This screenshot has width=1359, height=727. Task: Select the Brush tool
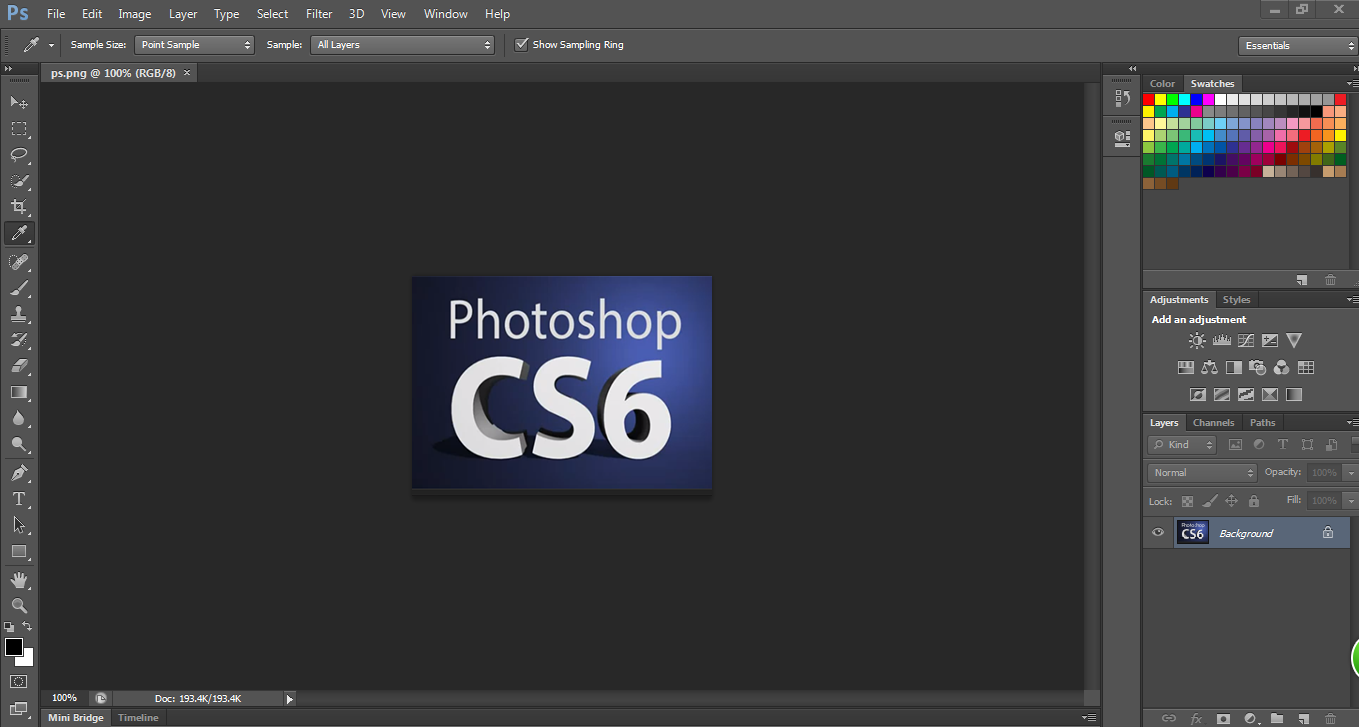(x=19, y=288)
